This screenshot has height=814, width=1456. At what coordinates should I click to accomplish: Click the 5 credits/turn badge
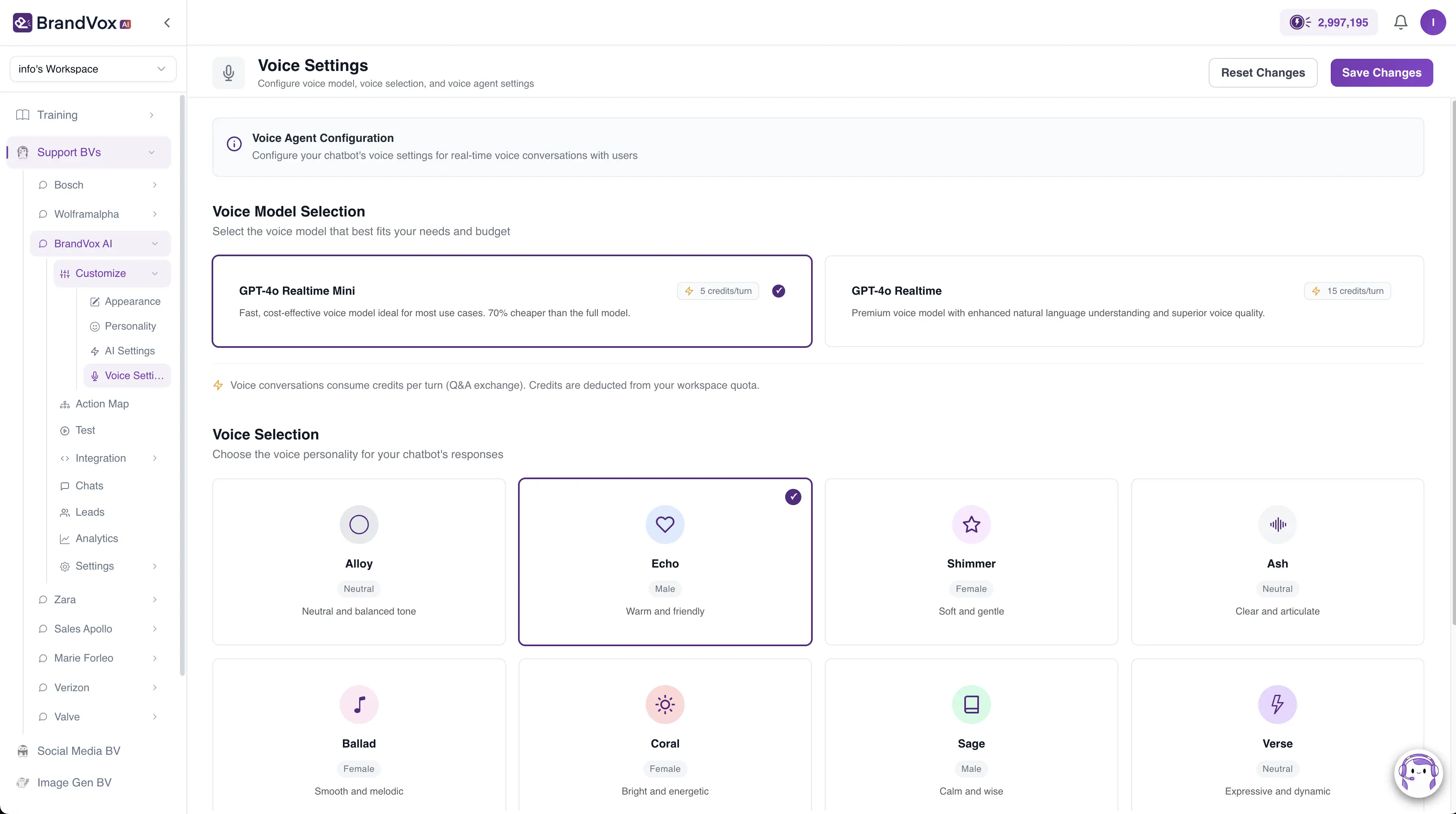coord(718,291)
